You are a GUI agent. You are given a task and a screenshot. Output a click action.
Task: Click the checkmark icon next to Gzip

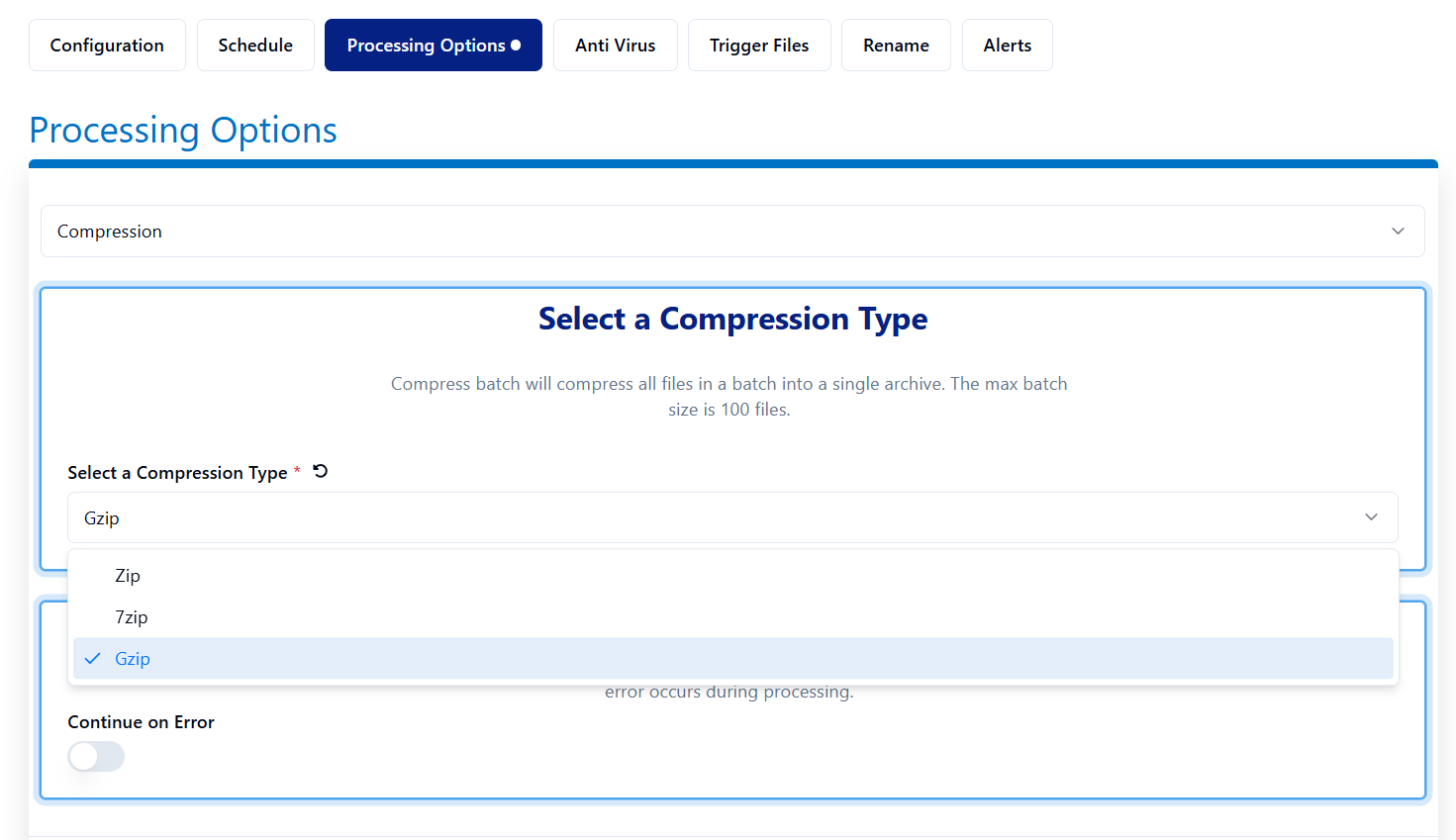coord(92,659)
